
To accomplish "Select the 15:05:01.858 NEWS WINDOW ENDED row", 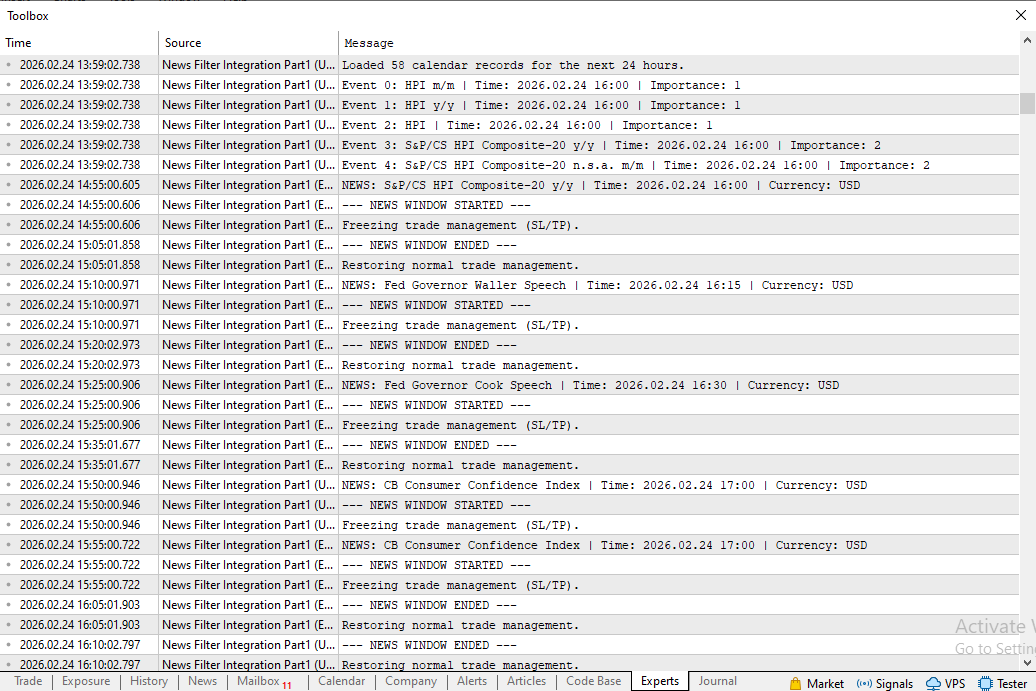I will [x=509, y=244].
